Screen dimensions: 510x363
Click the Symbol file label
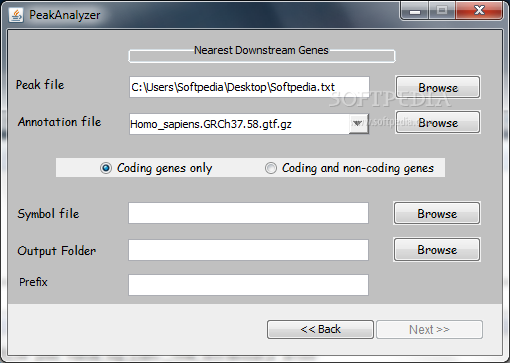coord(48,214)
